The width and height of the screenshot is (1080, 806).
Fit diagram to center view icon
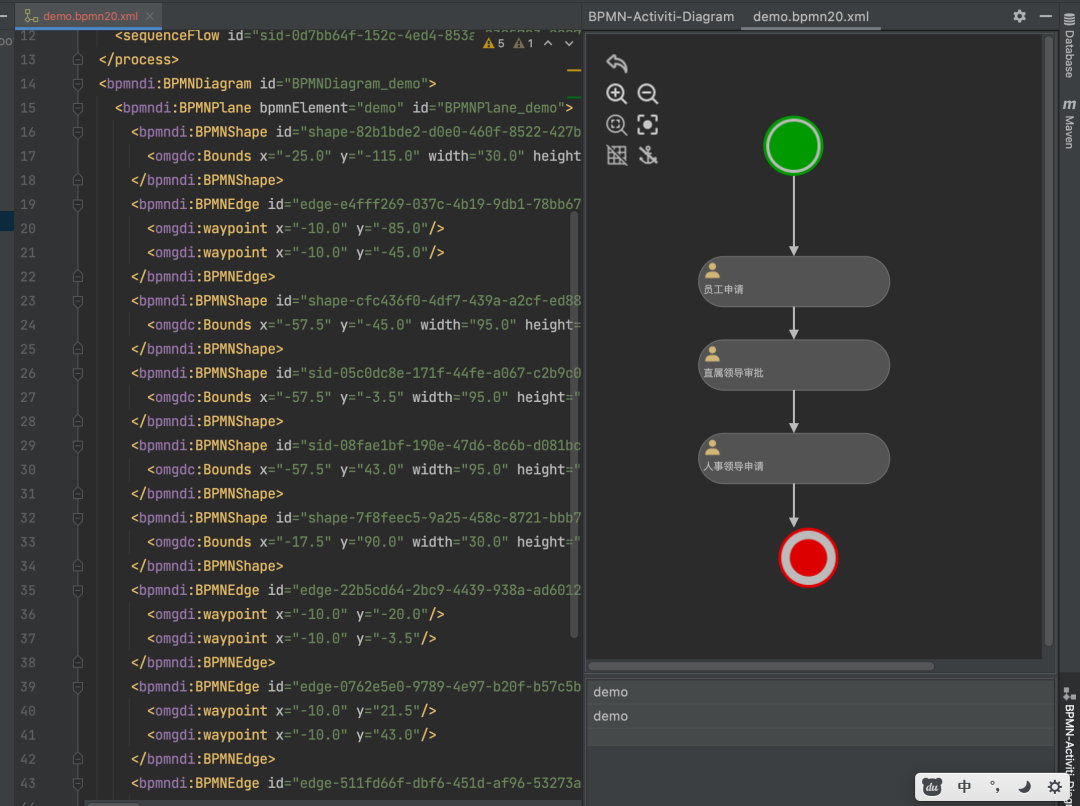tap(647, 125)
